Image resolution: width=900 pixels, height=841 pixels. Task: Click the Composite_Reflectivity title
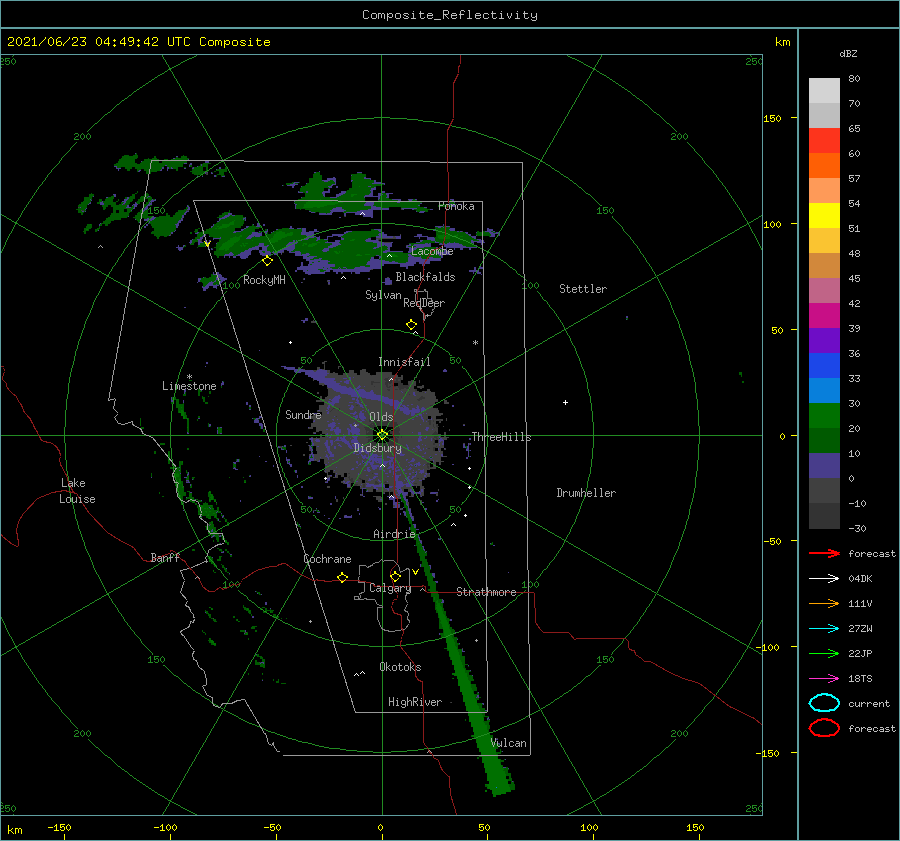pos(449,15)
